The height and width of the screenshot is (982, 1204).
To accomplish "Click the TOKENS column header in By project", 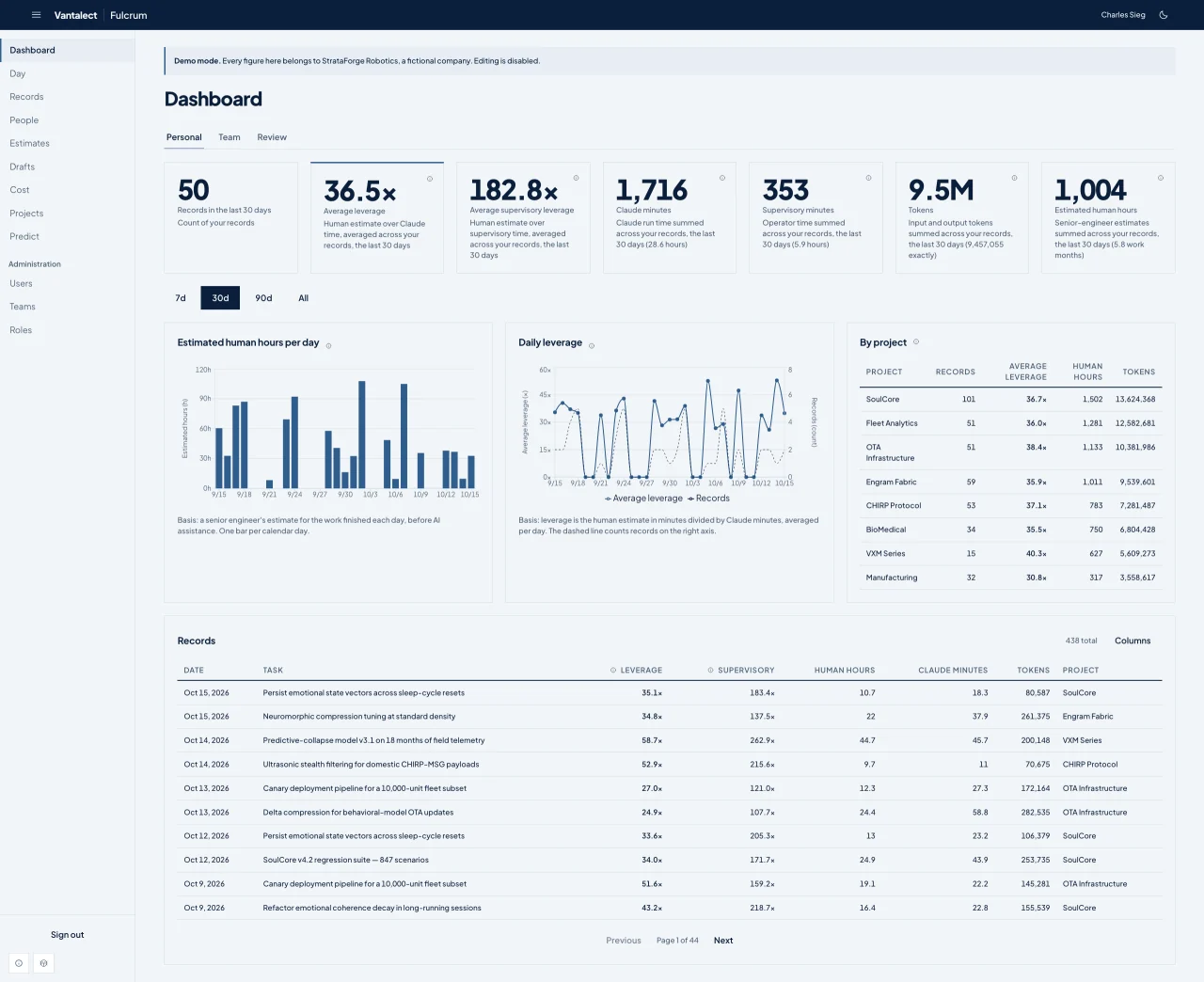I will [x=1138, y=372].
